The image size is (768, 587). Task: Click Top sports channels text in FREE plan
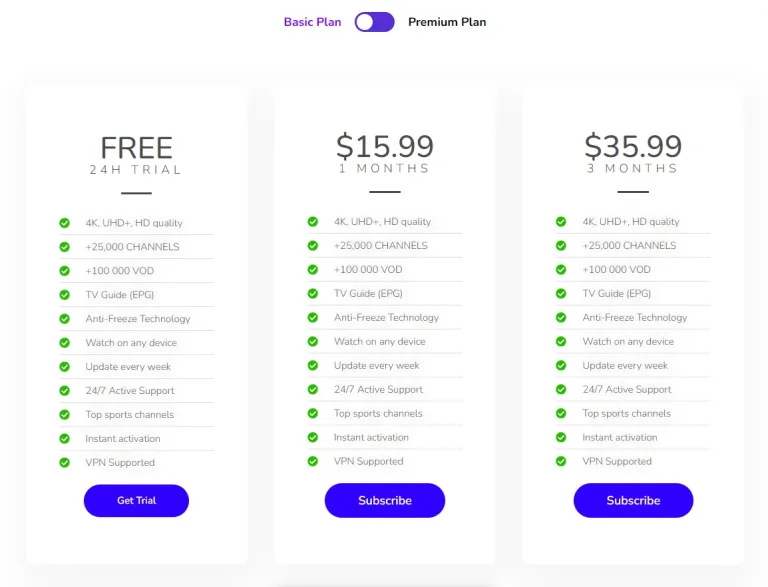[130, 415]
